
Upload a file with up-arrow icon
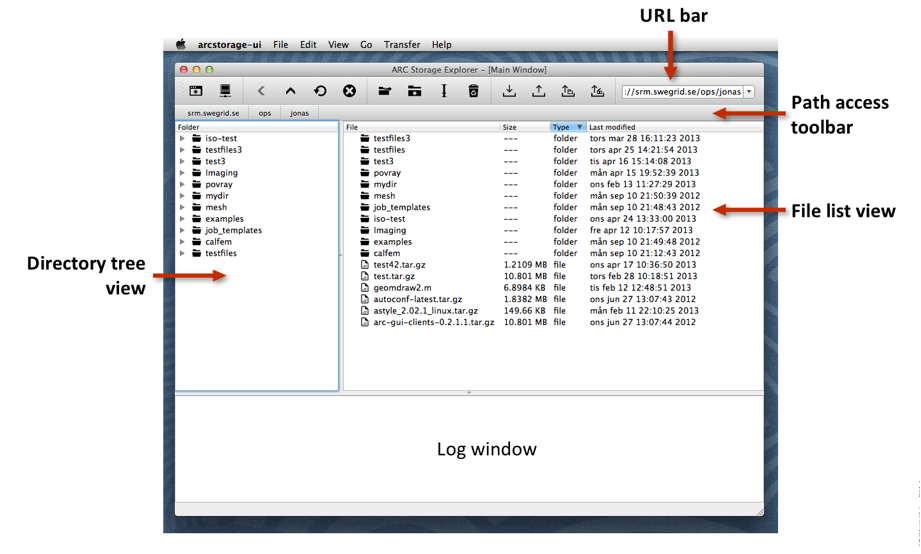[x=539, y=91]
